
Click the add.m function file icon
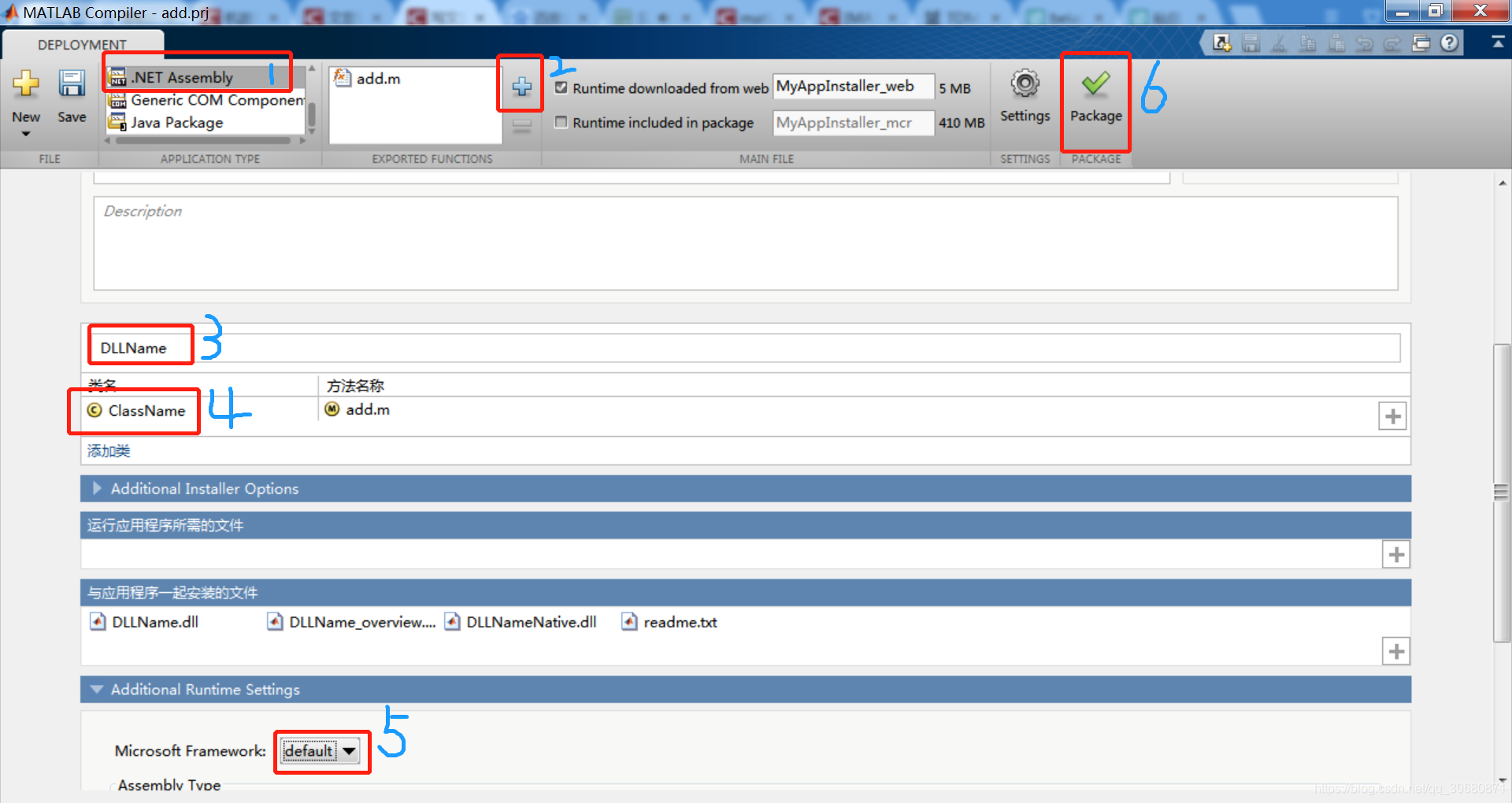(x=342, y=77)
